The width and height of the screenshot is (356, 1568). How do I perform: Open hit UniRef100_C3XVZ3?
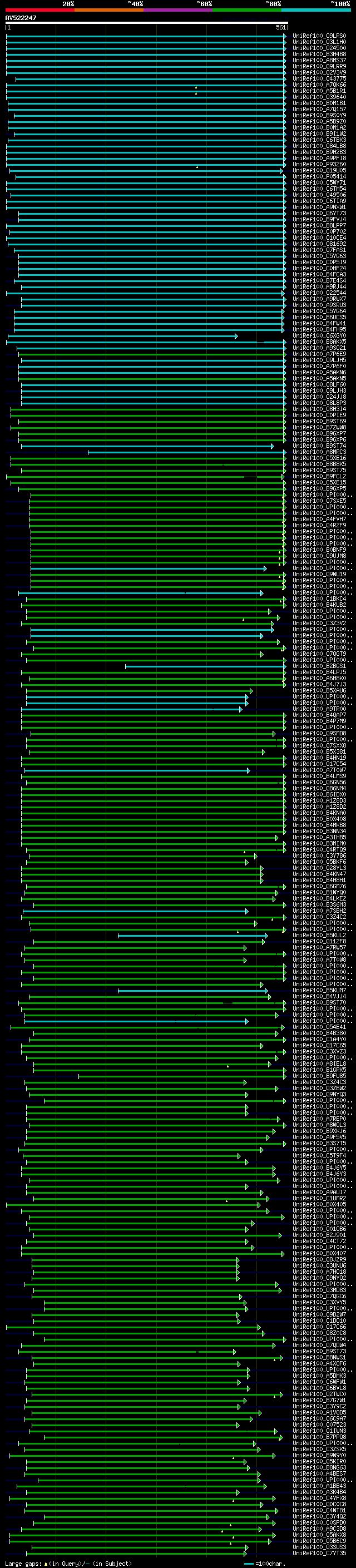click(319, 1051)
